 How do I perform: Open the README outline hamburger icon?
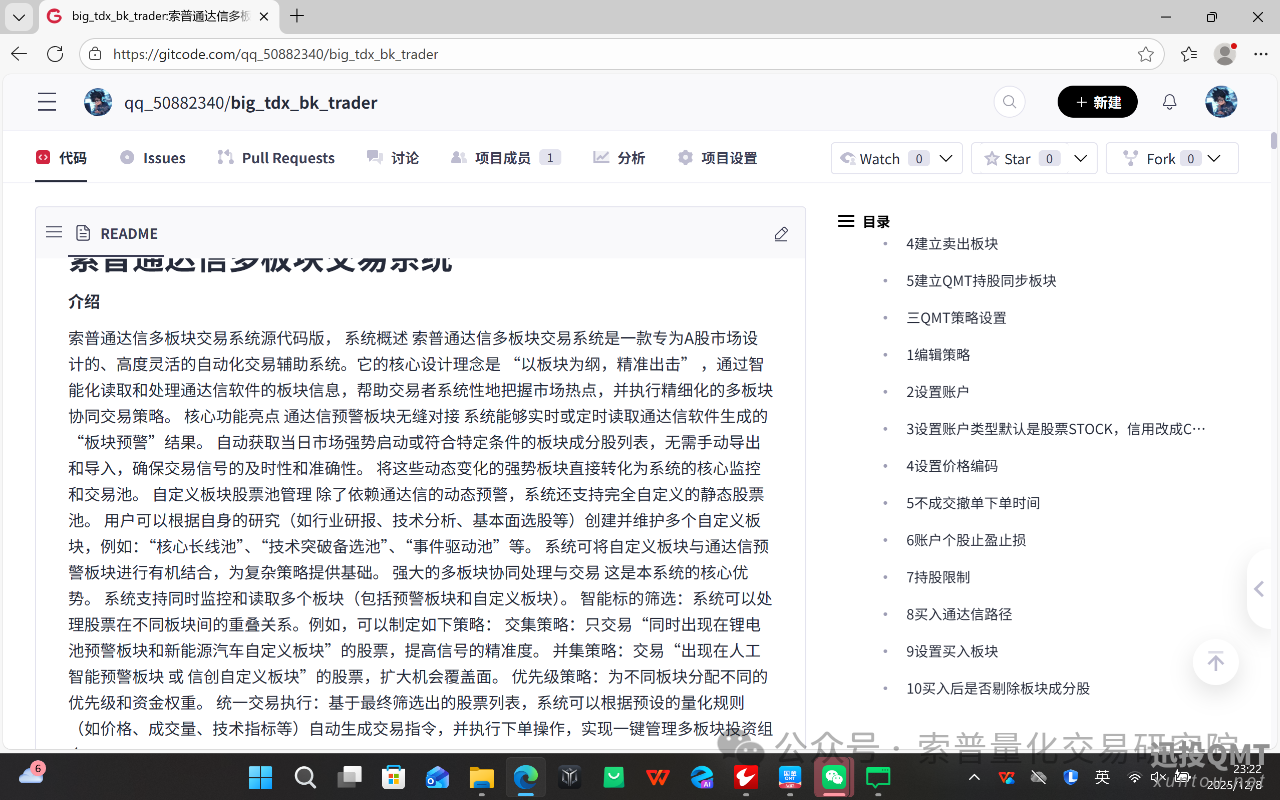[54, 231]
